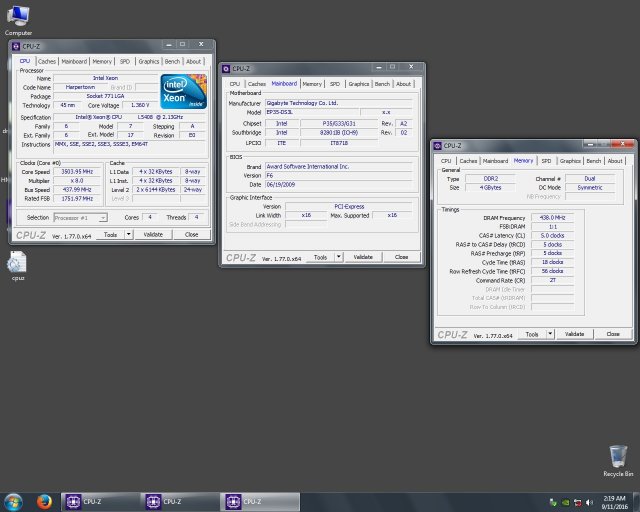This screenshot has width=640, height=512.
Task: Launch Firefox from the taskbar
Action: click(44, 501)
